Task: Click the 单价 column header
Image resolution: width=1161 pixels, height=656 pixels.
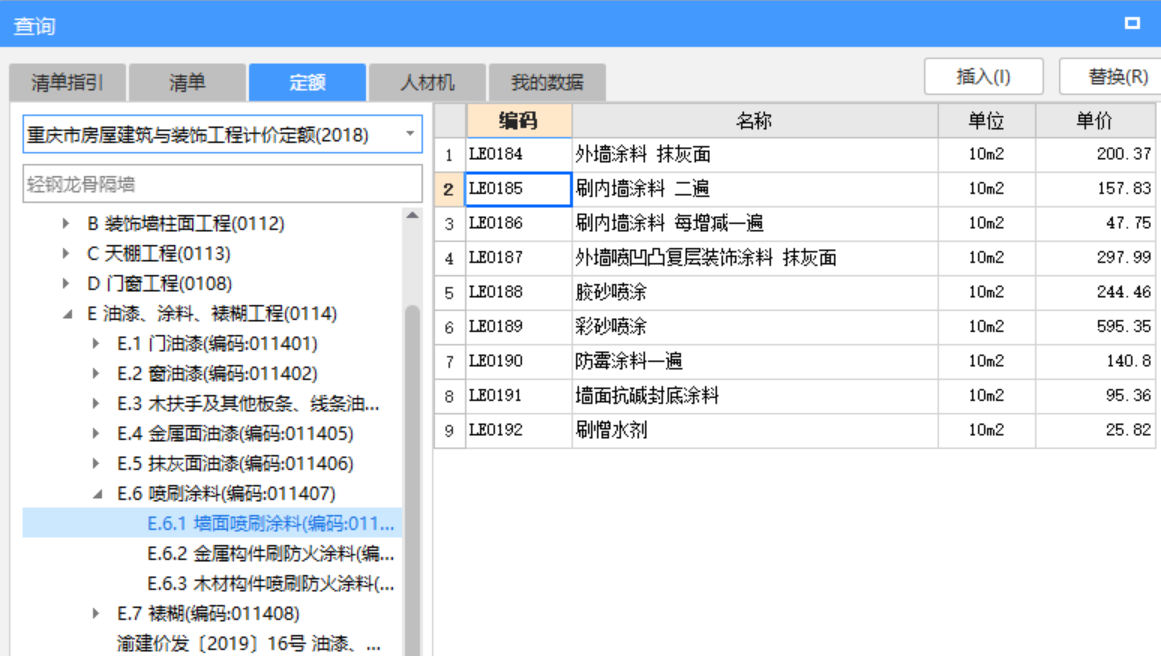Action: (1095, 121)
